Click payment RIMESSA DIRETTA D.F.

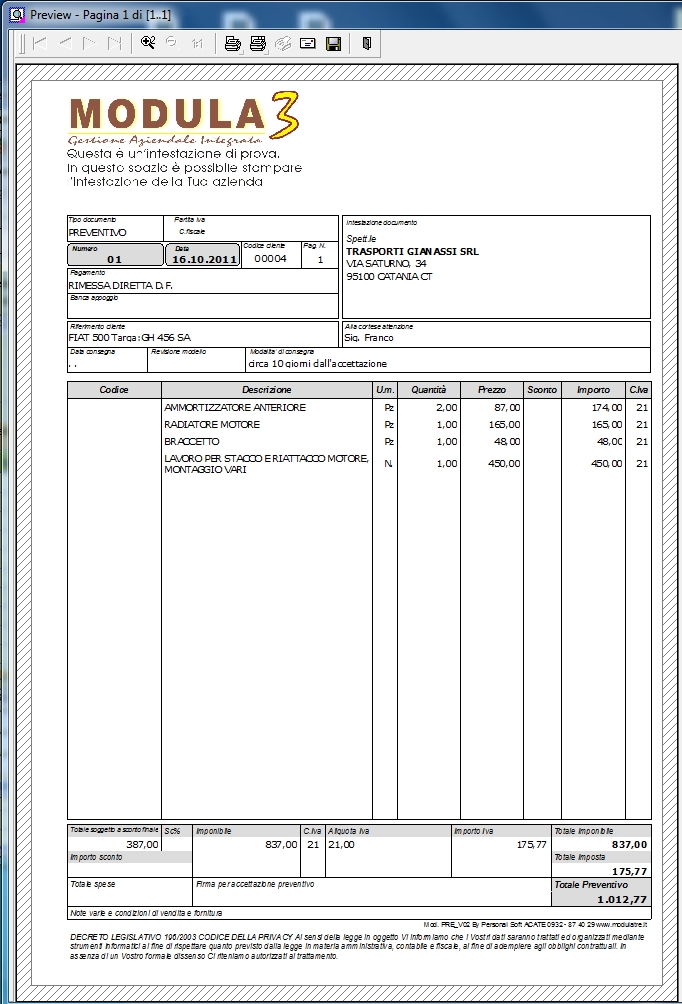(120, 286)
